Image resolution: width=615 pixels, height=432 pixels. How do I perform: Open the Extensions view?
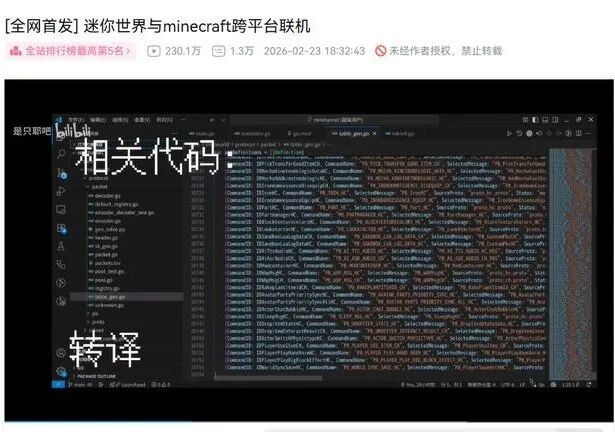click(61, 228)
